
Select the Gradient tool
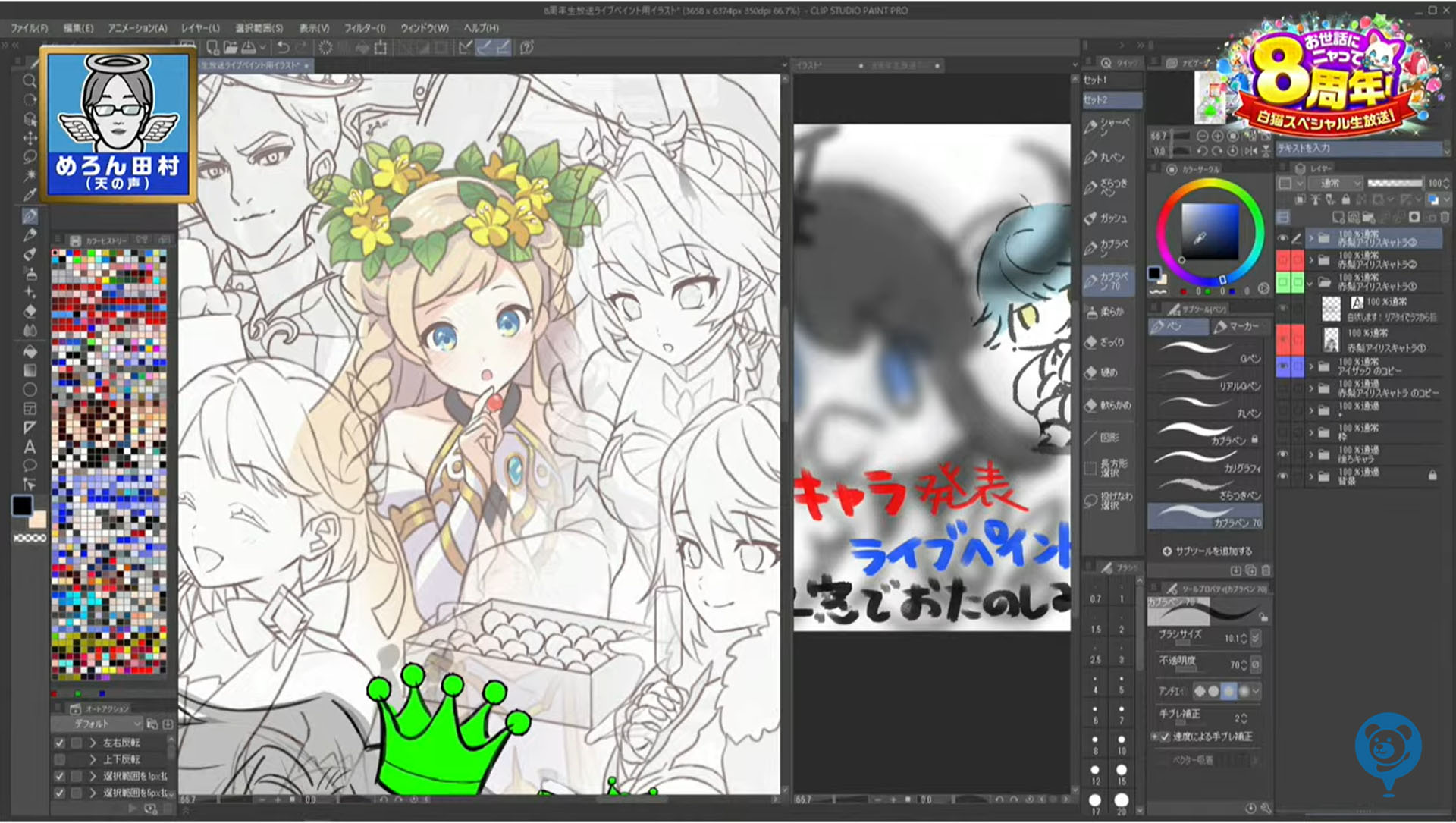pyautogui.click(x=30, y=370)
